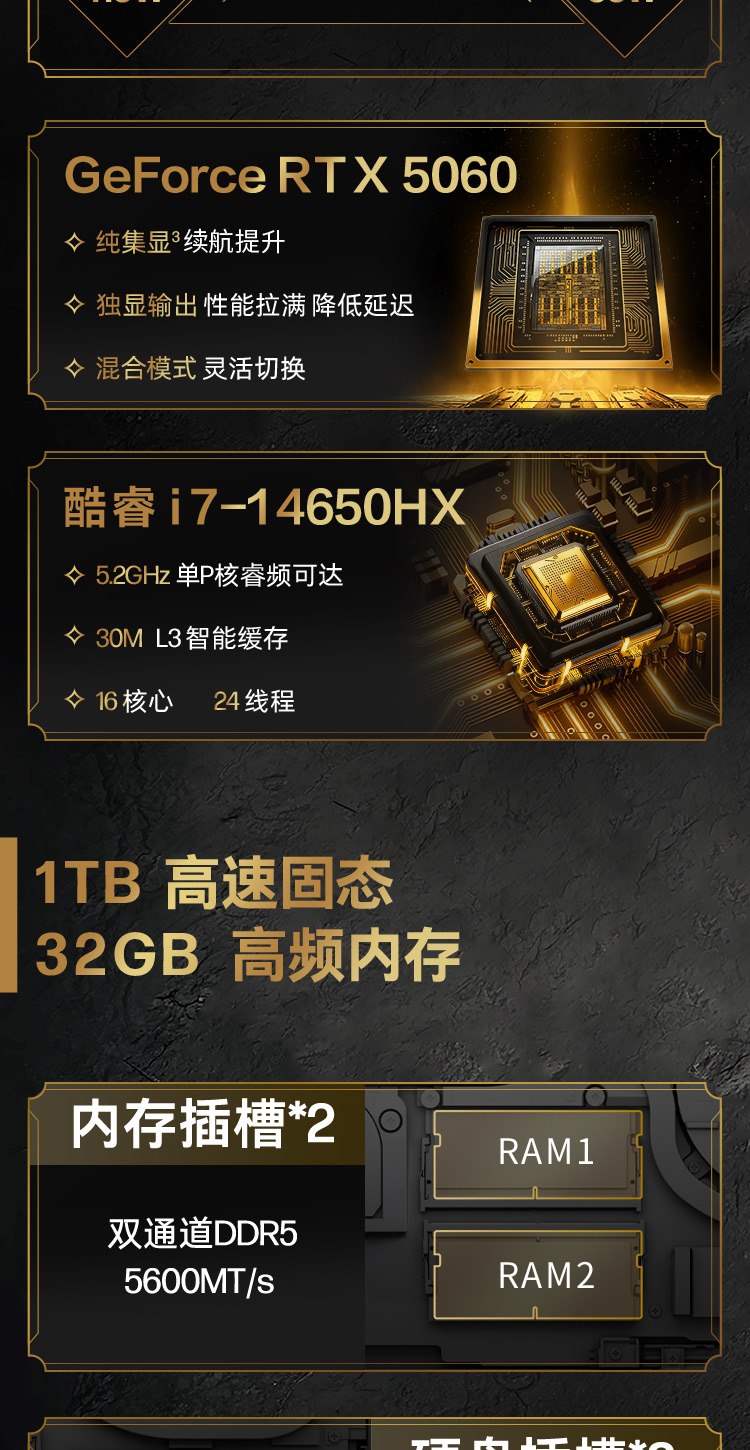Click the 1TB 高速固态 headline
This screenshot has width=750, height=1450.
click(x=214, y=884)
